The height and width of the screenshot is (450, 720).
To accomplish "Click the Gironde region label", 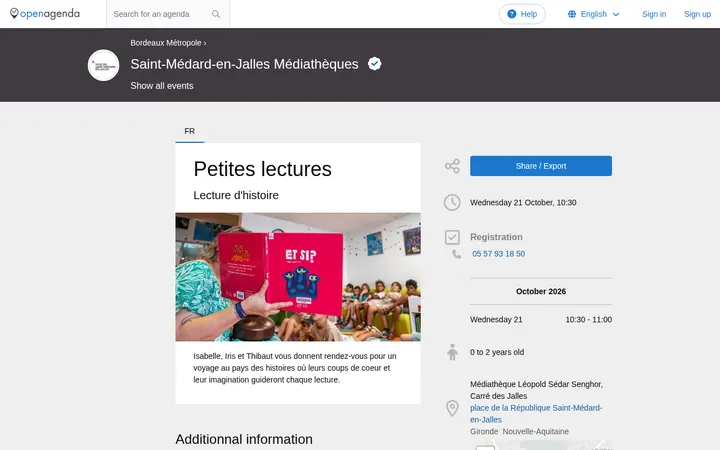I will click(484, 432).
